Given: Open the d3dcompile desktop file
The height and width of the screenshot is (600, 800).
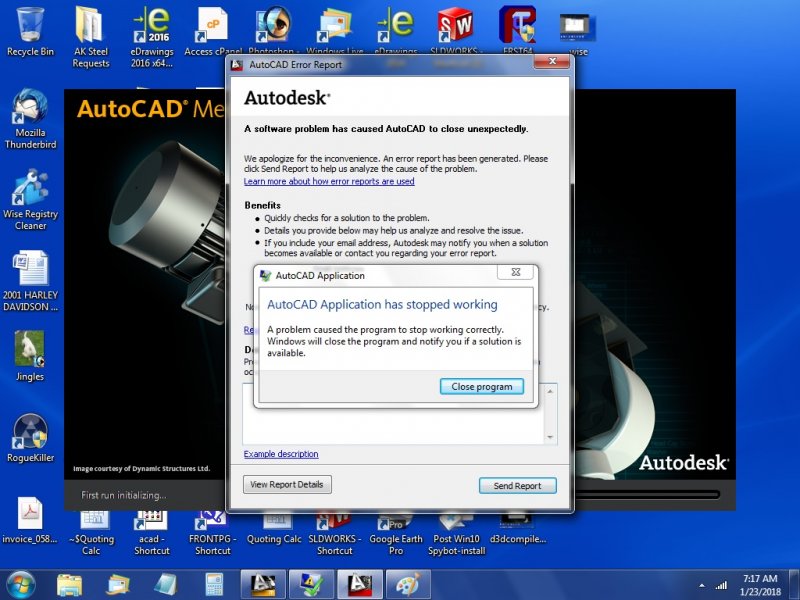Looking at the screenshot, I should point(518,530).
